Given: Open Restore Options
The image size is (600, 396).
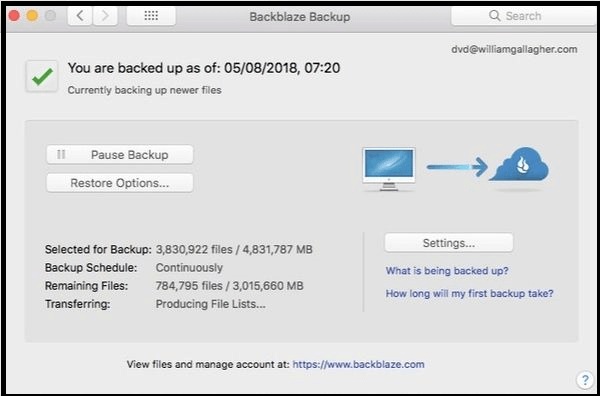Looking at the screenshot, I should coord(120,183).
